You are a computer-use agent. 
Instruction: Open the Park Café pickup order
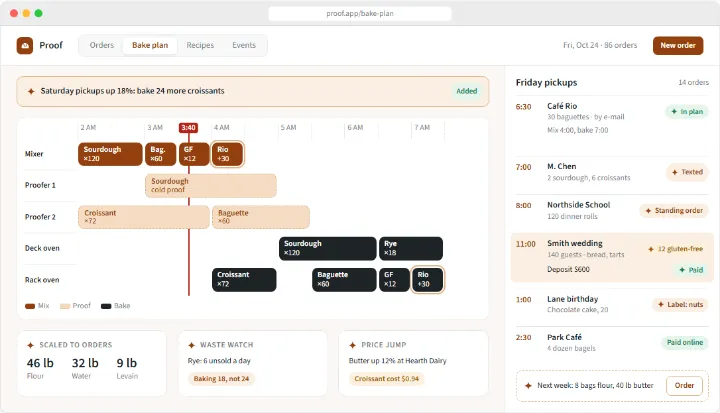[x=612, y=342]
